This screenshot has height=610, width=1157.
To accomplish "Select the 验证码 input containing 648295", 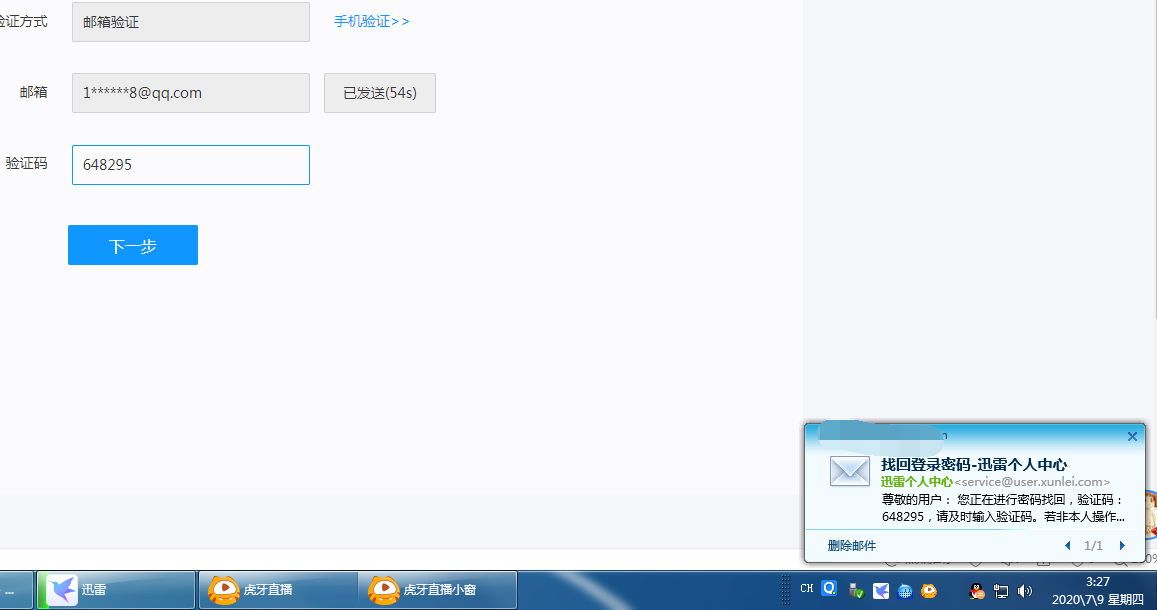I will click(190, 164).
